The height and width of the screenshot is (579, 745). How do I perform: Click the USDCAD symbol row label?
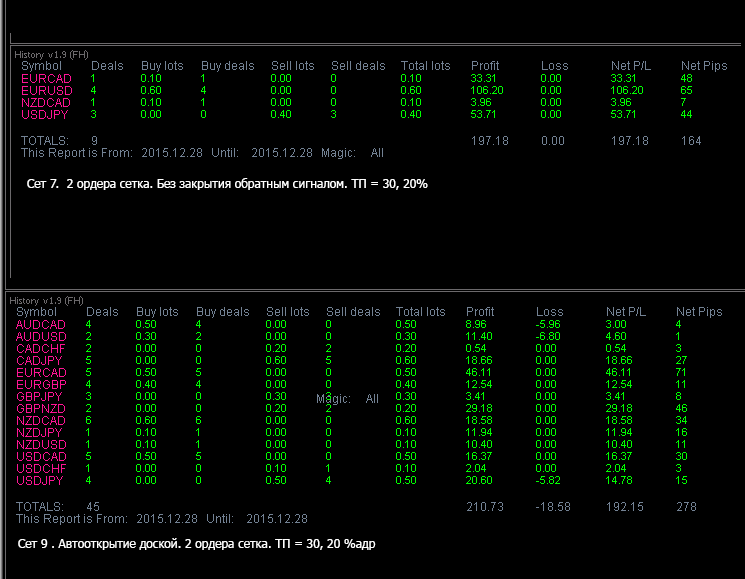41,456
